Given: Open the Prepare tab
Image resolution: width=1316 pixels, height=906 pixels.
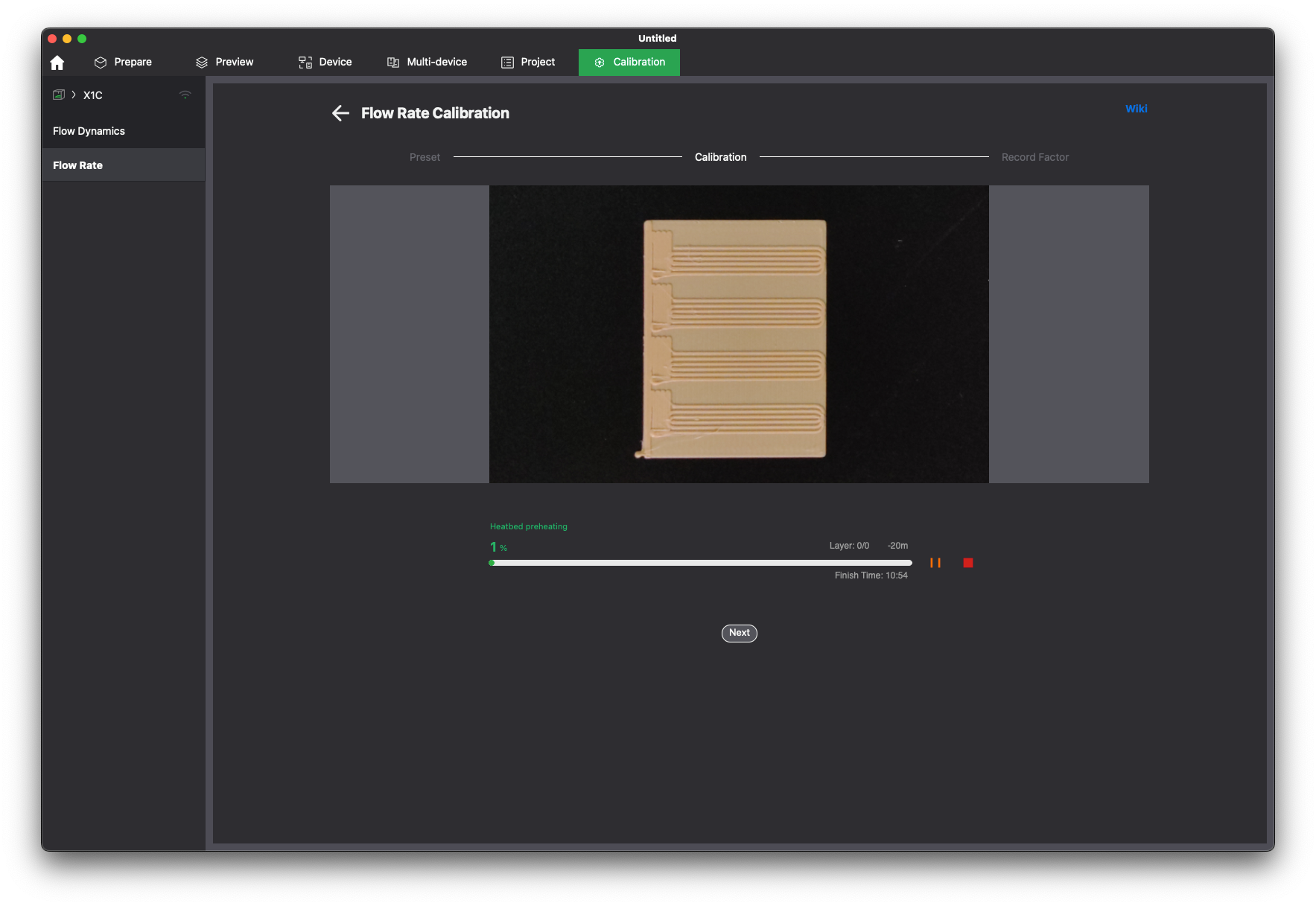Looking at the screenshot, I should 123,62.
